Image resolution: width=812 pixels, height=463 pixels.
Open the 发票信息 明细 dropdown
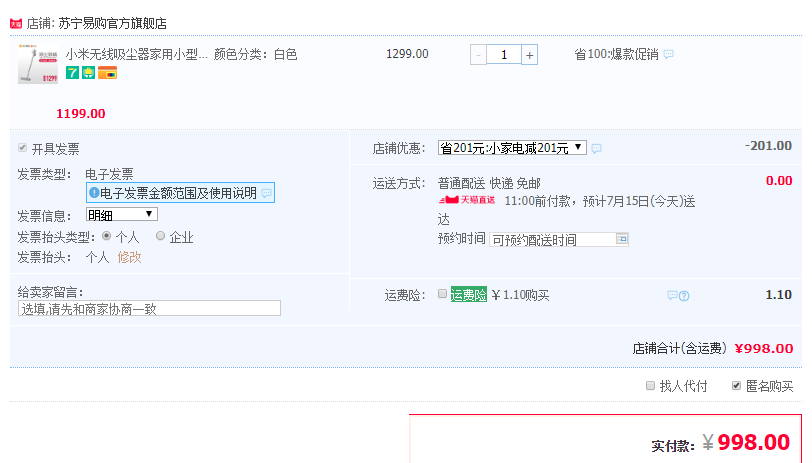click(x=122, y=214)
